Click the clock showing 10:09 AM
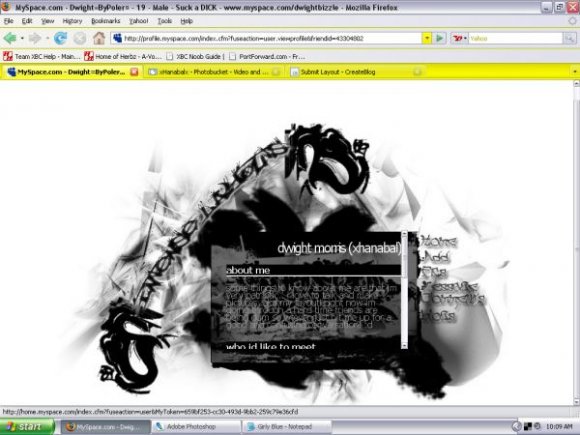The width and height of the screenshot is (580, 435). click(559, 426)
